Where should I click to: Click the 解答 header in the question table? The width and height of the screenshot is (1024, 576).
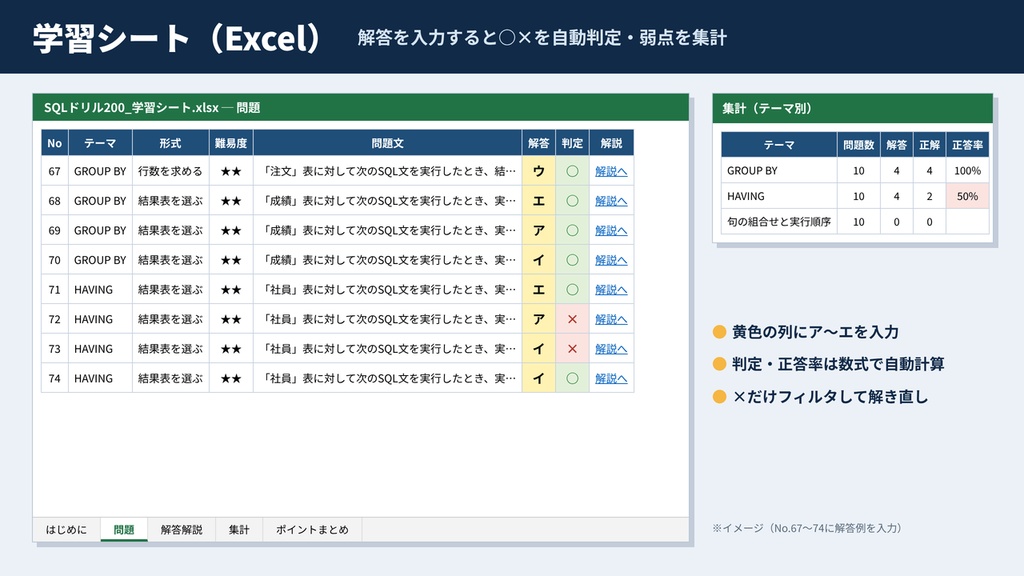pyautogui.click(x=539, y=143)
